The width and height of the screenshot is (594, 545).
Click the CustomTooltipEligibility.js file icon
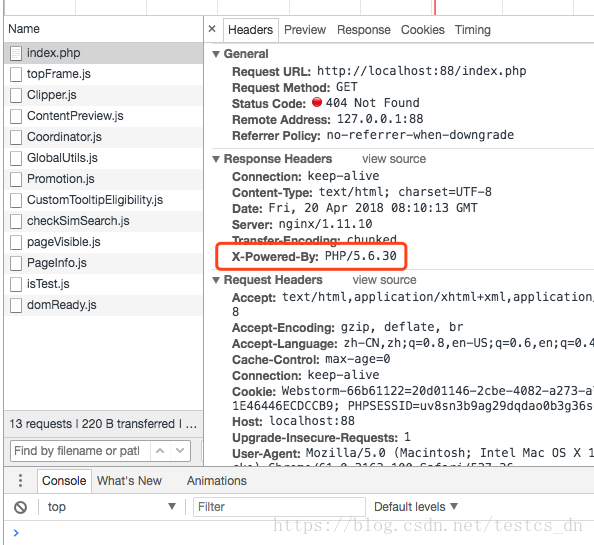[16, 200]
